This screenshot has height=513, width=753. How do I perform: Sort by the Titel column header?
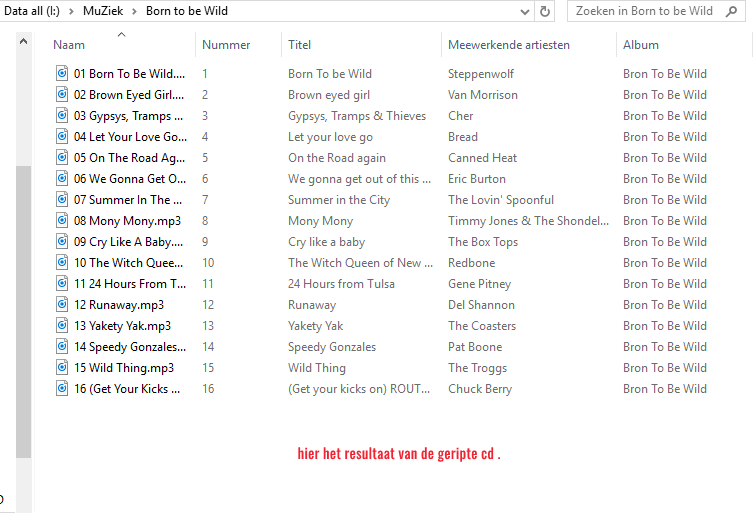[x=299, y=45]
